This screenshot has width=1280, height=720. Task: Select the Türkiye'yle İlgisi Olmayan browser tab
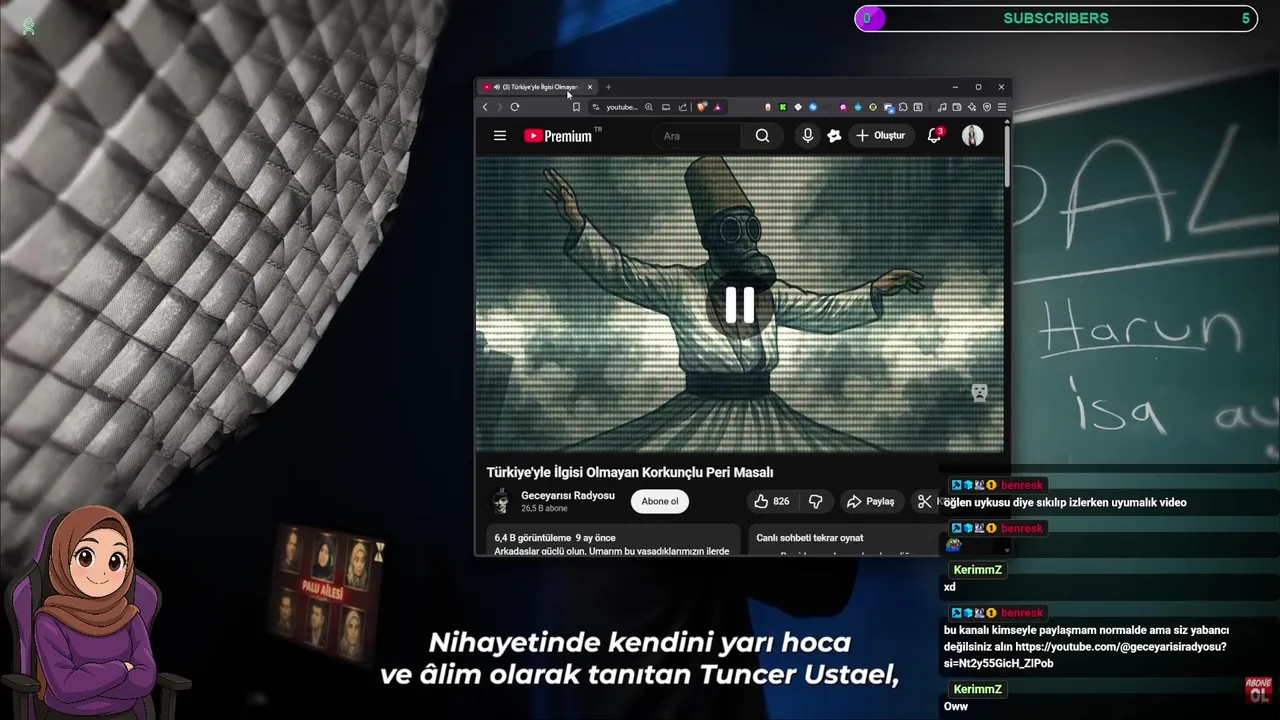[535, 87]
